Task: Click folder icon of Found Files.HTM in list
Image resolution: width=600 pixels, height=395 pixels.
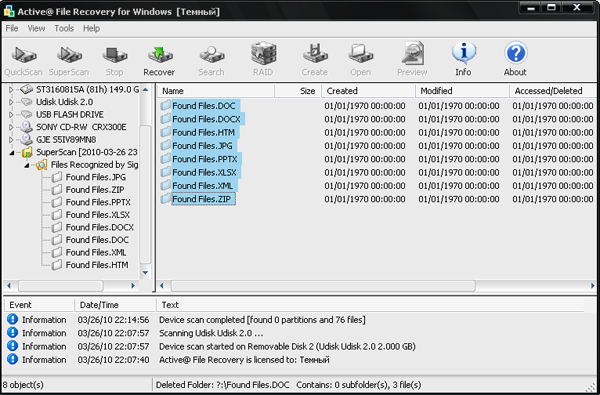Action: [x=165, y=132]
